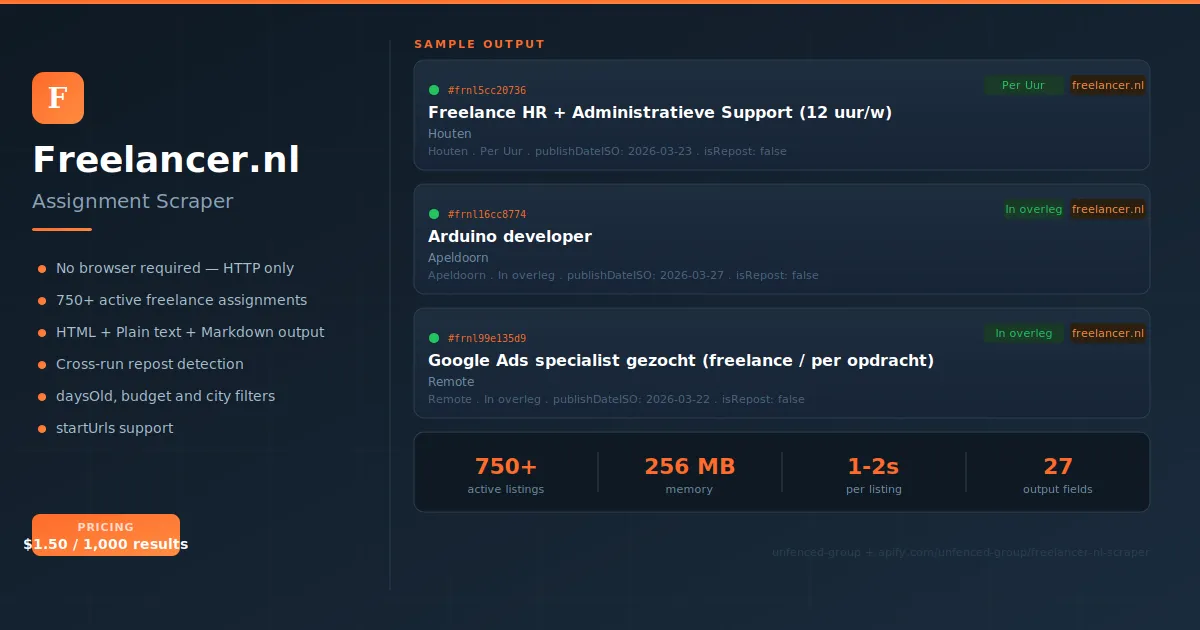Click the bullet beside 'startUrls support'
This screenshot has height=630, width=1200.
click(x=42, y=429)
